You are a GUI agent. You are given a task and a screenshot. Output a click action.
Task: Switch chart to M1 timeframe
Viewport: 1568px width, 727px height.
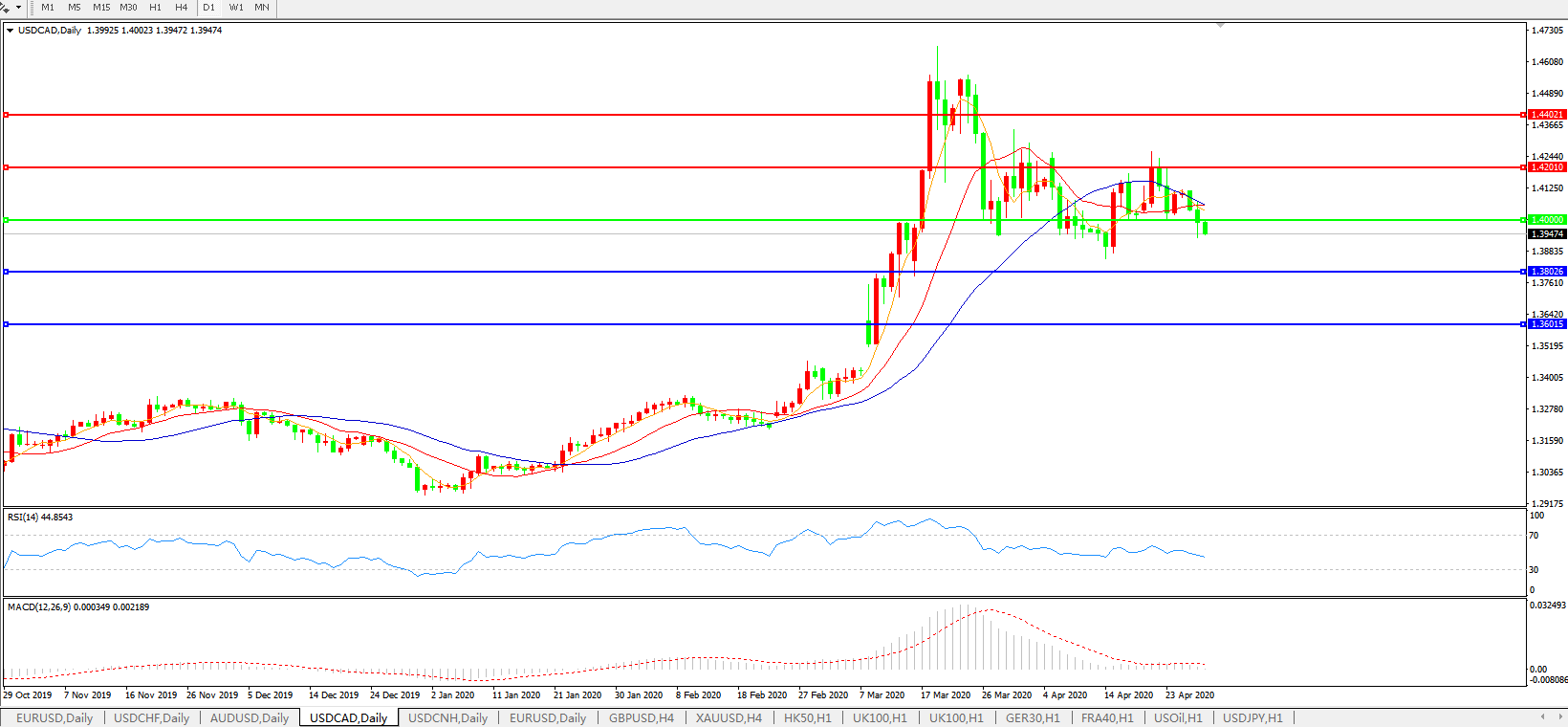(x=48, y=8)
